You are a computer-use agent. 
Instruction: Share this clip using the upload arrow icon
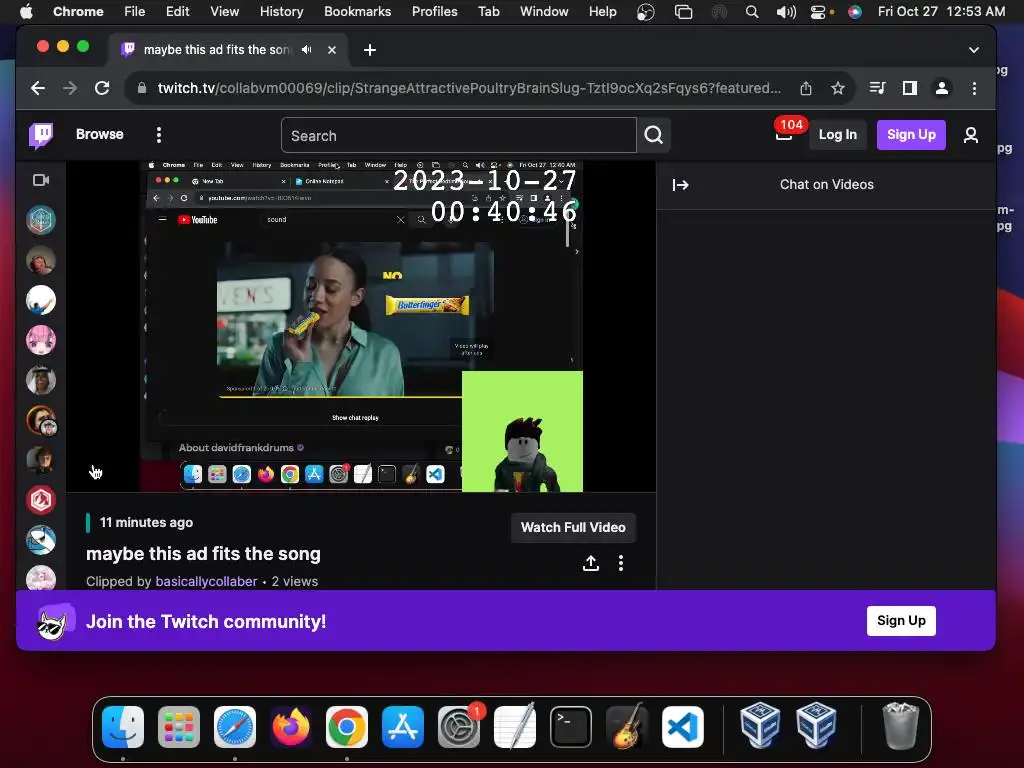(x=591, y=563)
